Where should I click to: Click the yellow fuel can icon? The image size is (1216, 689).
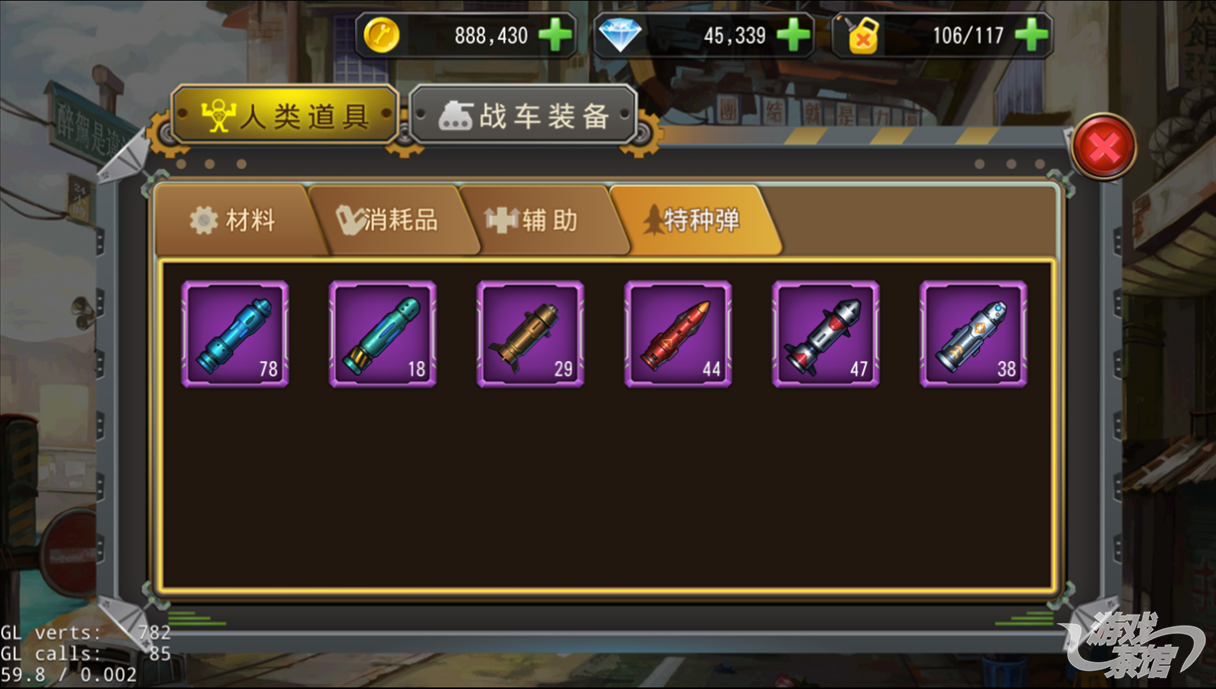click(860, 36)
